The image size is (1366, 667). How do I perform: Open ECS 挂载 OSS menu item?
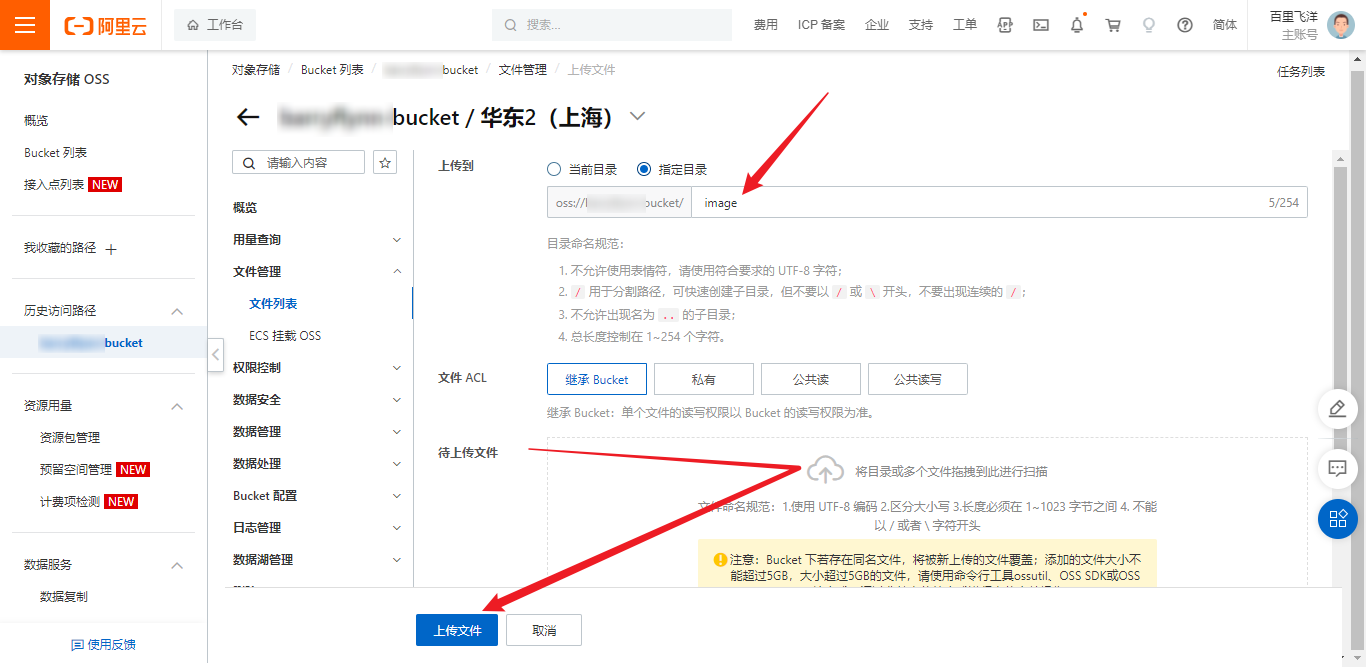pyautogui.click(x=285, y=336)
